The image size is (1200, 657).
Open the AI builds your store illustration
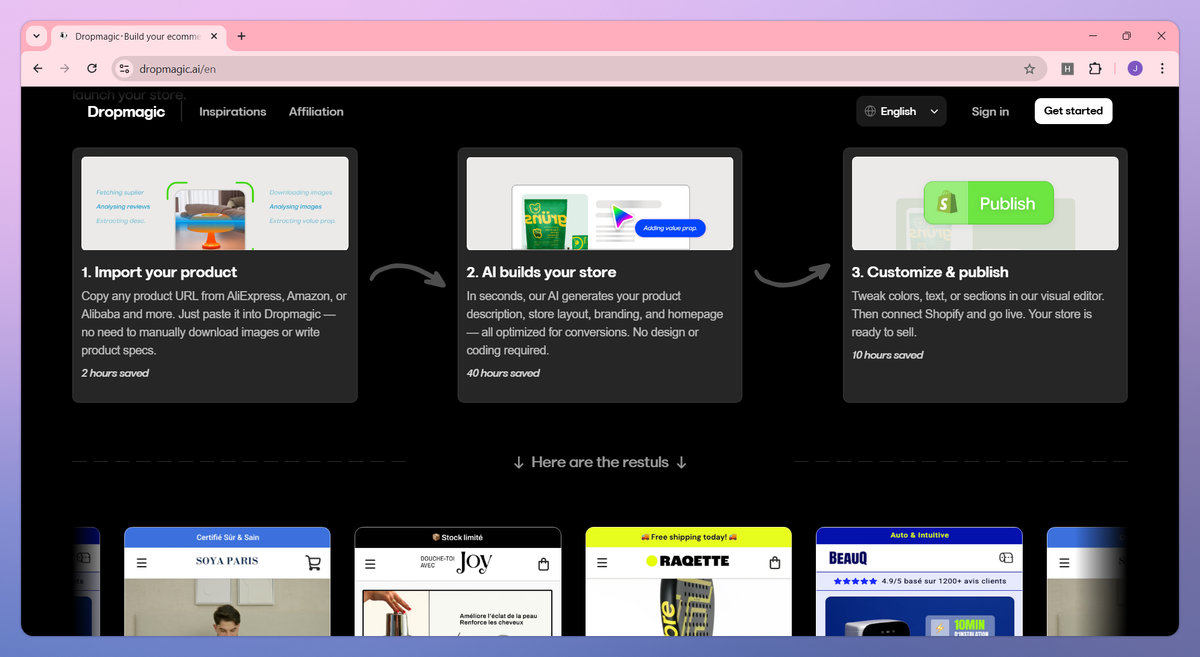(600, 203)
